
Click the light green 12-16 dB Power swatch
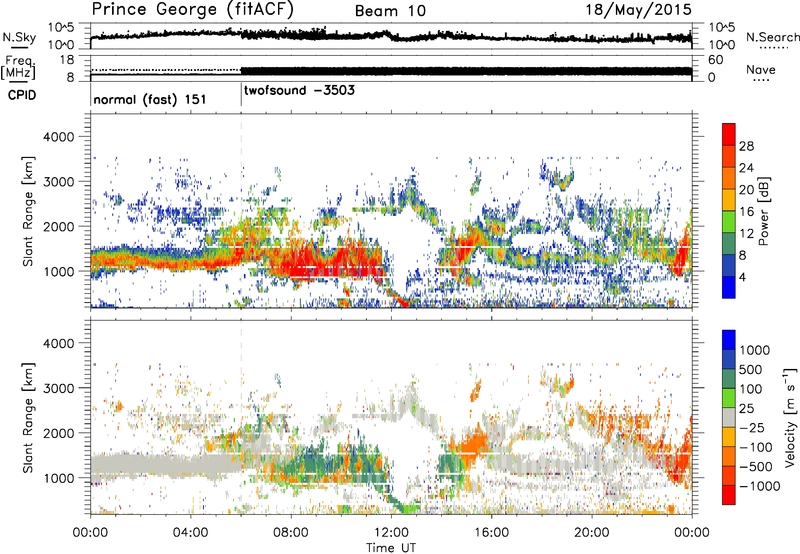[x=729, y=222]
